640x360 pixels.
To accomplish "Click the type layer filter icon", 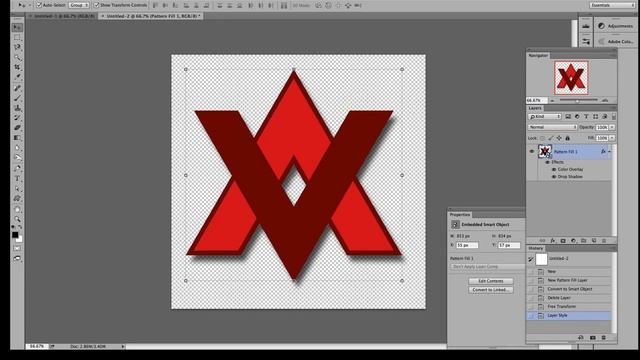I will point(586,117).
